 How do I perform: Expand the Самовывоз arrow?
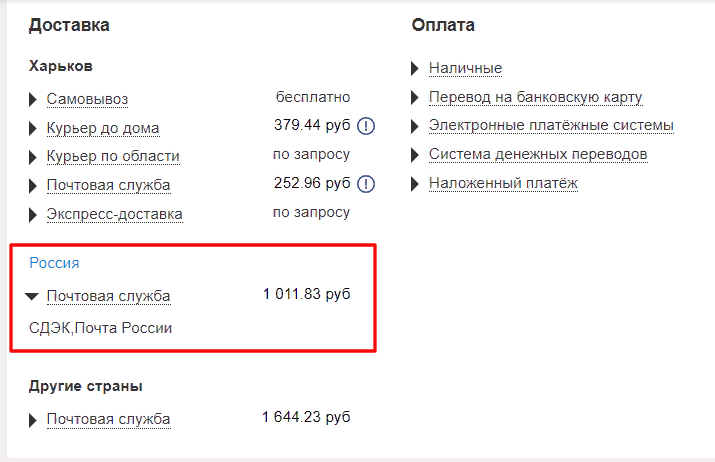click(33, 100)
